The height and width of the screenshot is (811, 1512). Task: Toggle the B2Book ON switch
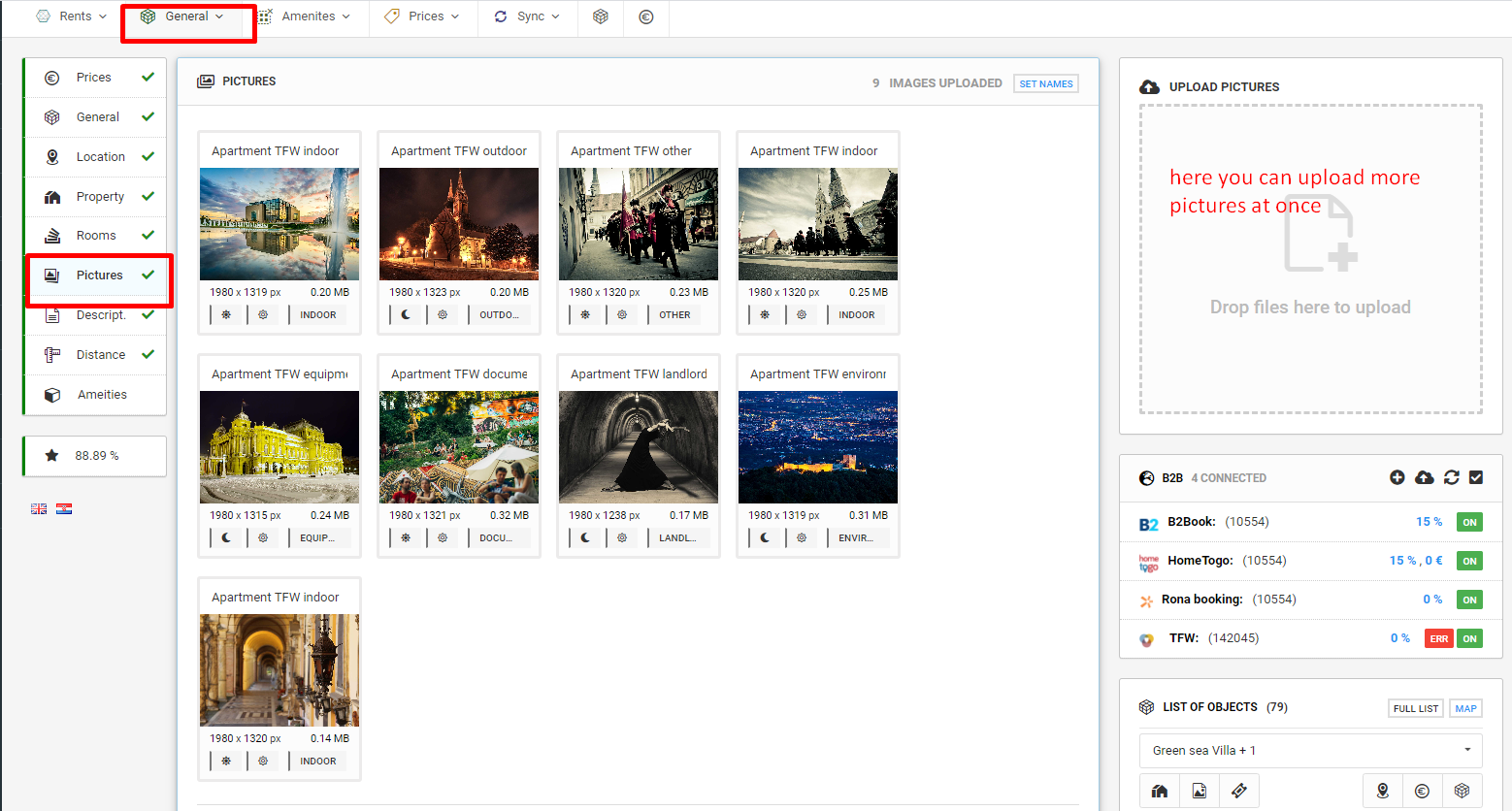coord(1469,522)
